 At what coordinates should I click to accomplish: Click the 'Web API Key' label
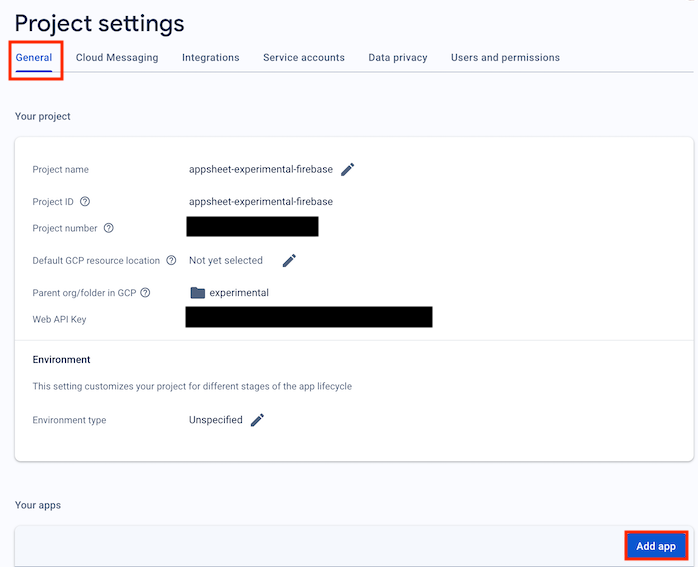pos(59,320)
